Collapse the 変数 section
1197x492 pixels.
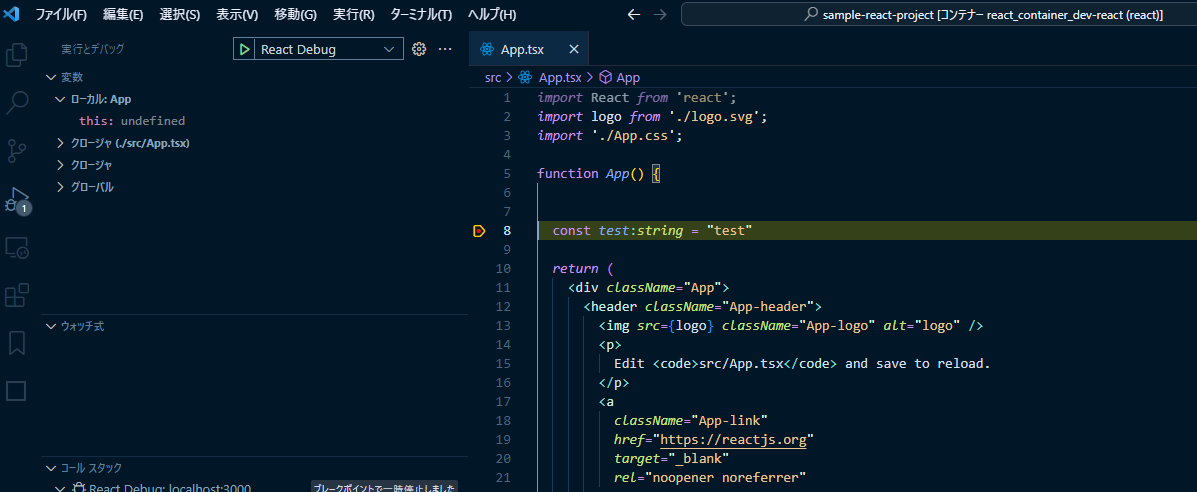pos(51,77)
